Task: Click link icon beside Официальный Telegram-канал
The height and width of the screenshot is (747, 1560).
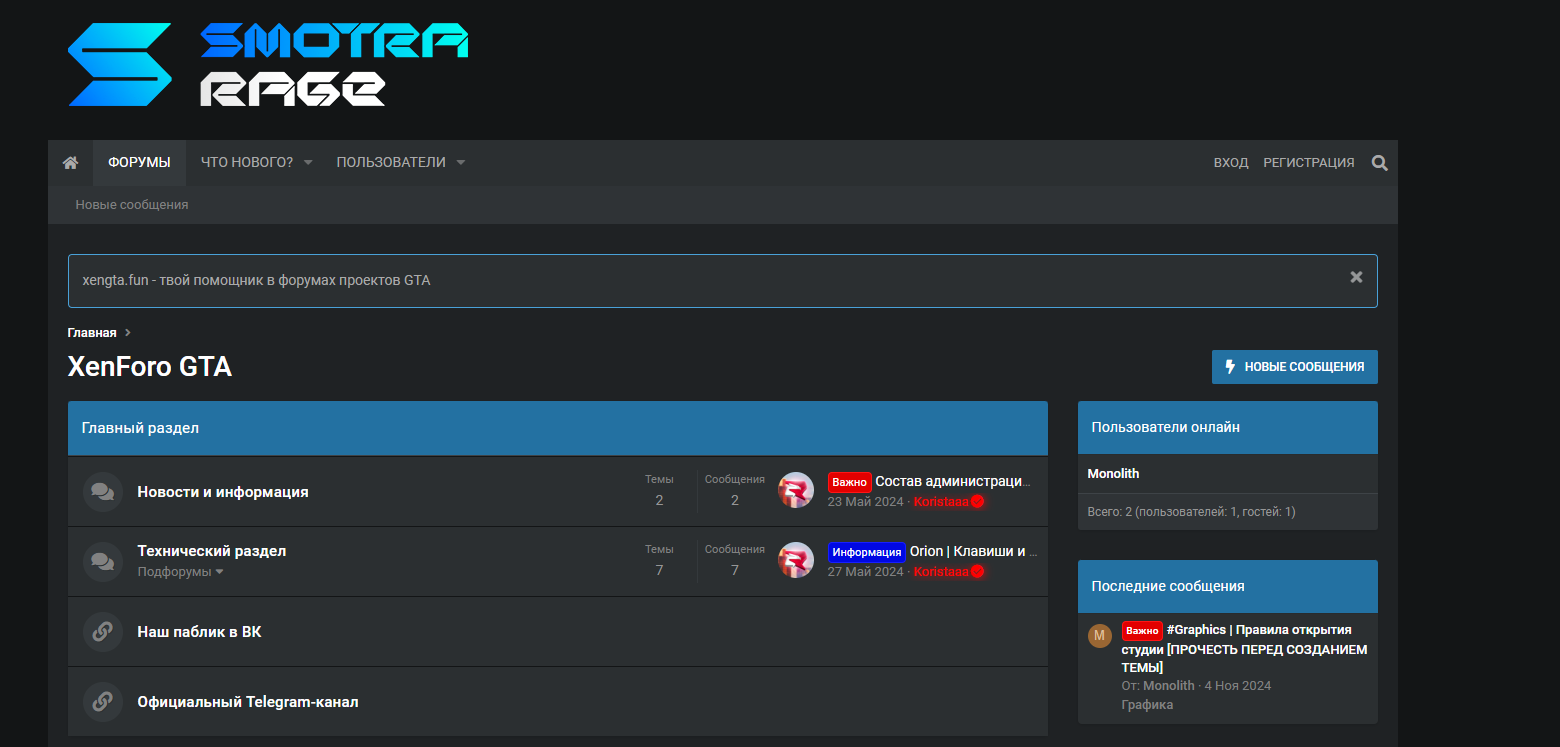Action: click(x=102, y=702)
